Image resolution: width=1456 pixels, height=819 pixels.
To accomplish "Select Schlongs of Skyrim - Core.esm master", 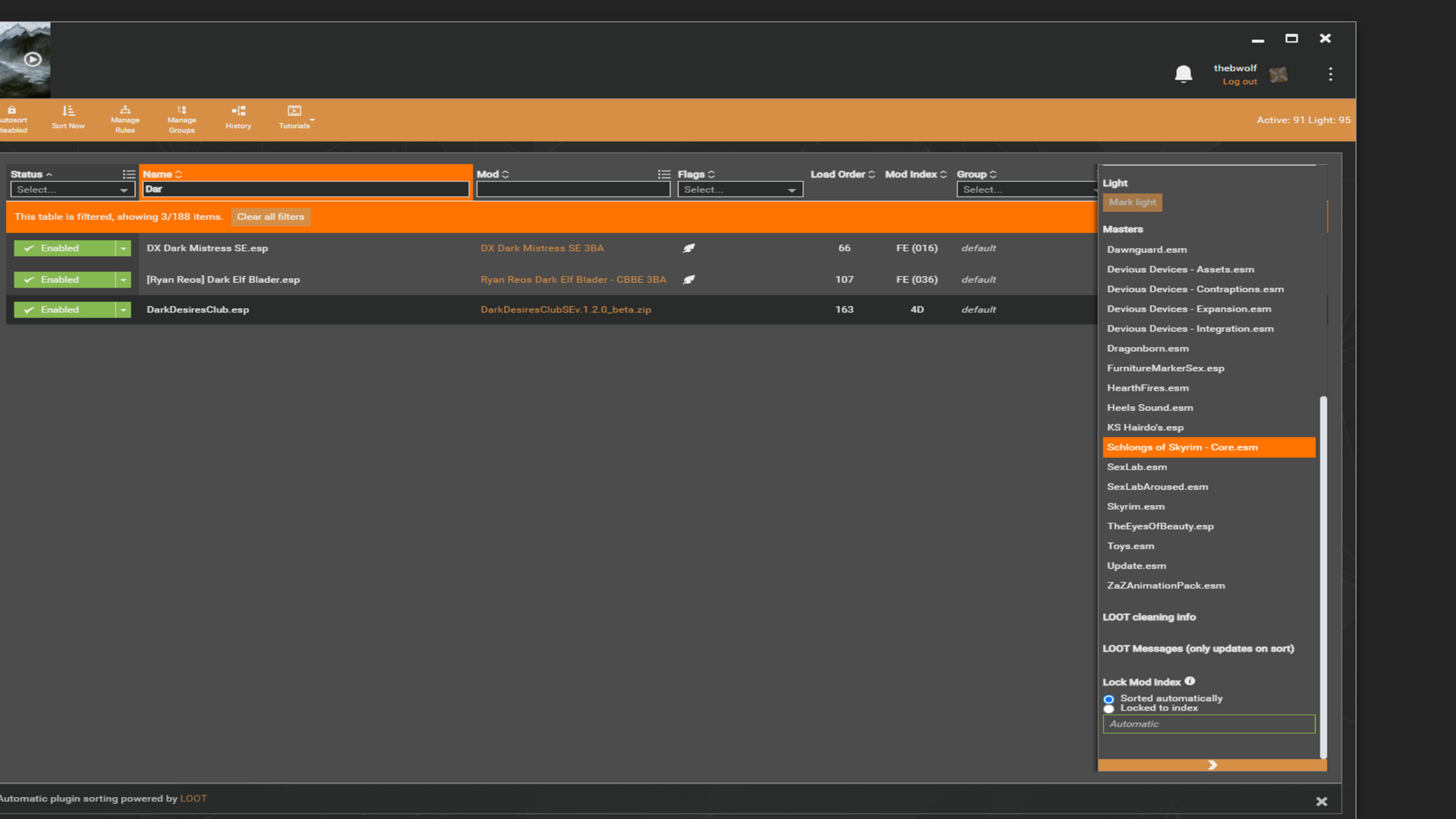I will coord(1209,447).
